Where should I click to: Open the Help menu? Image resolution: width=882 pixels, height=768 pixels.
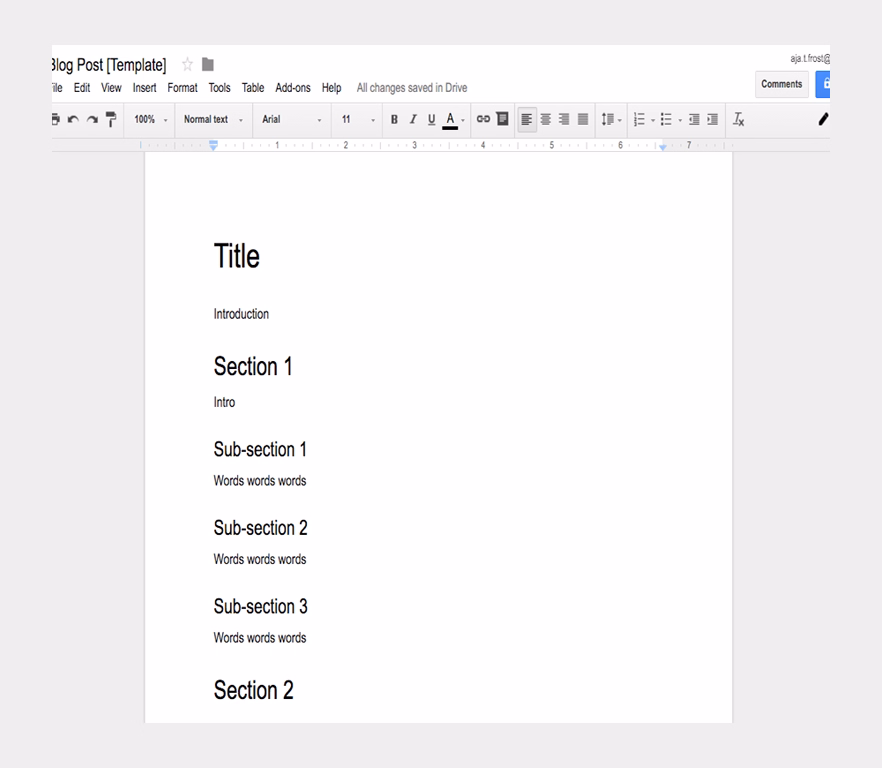tap(332, 88)
